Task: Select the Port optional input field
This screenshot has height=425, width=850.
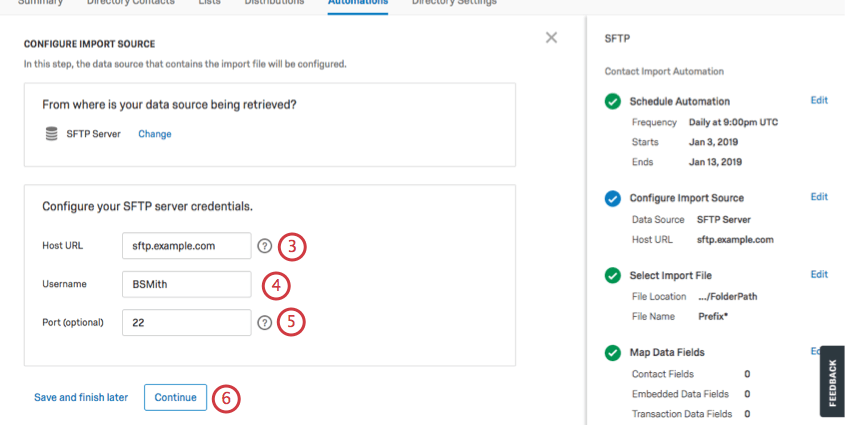Action: pos(186,323)
